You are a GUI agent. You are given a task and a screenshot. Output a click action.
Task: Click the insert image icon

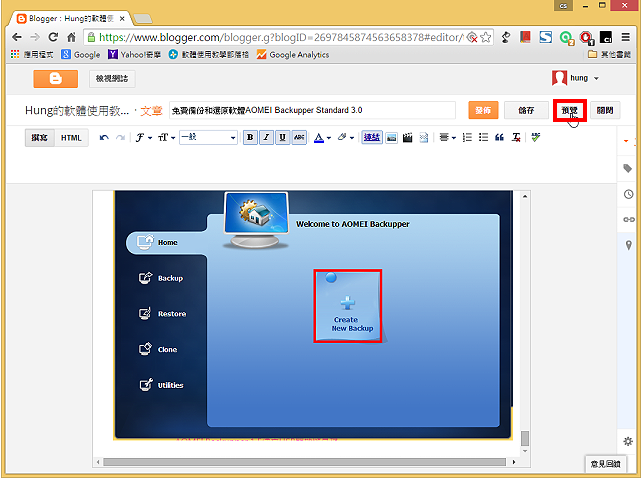point(392,138)
